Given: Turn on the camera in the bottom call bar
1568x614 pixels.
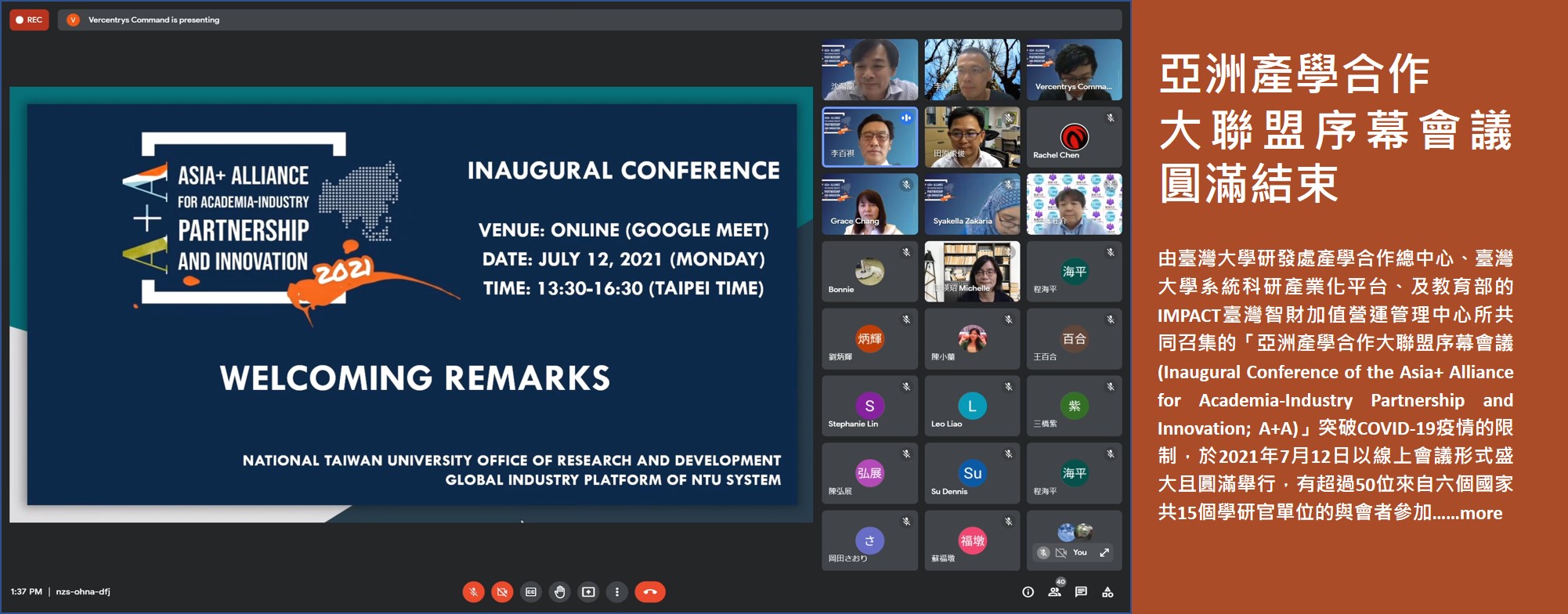Looking at the screenshot, I should click(502, 592).
